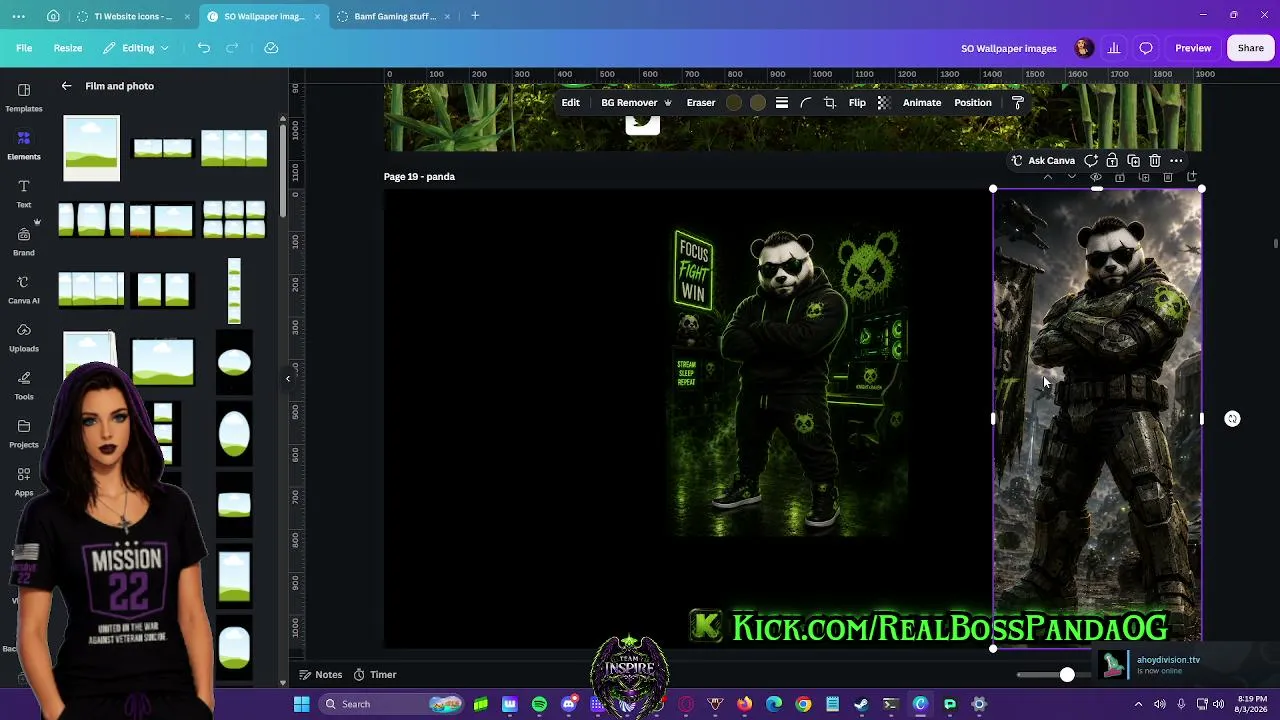Move page 19 down with the chevron

(x=1072, y=177)
